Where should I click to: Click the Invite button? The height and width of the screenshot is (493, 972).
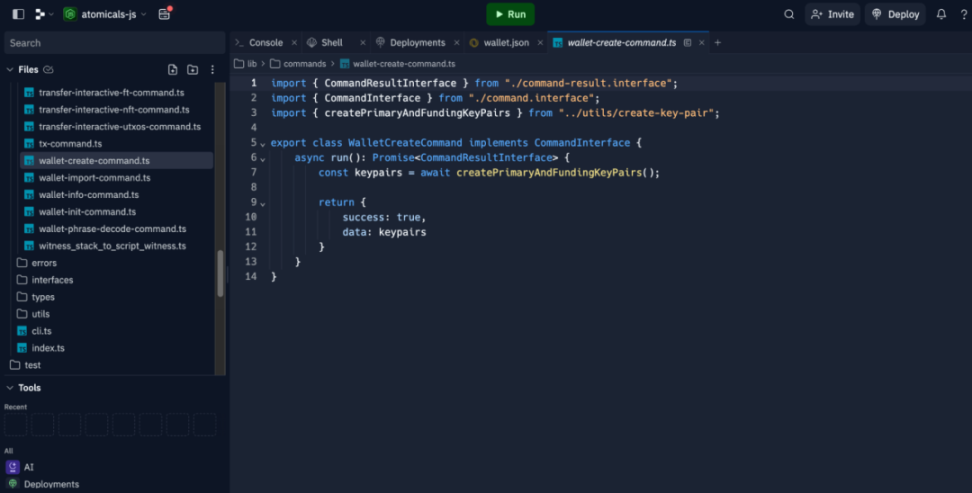pos(833,14)
